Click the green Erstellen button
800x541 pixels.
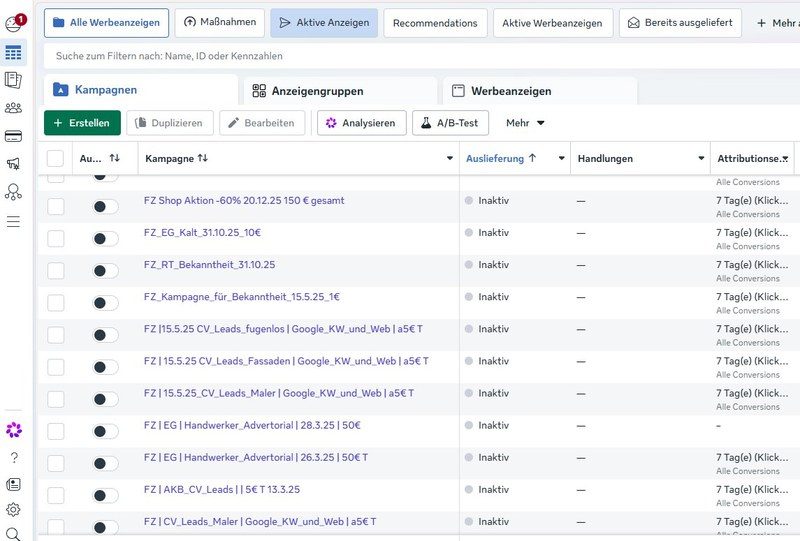click(82, 123)
